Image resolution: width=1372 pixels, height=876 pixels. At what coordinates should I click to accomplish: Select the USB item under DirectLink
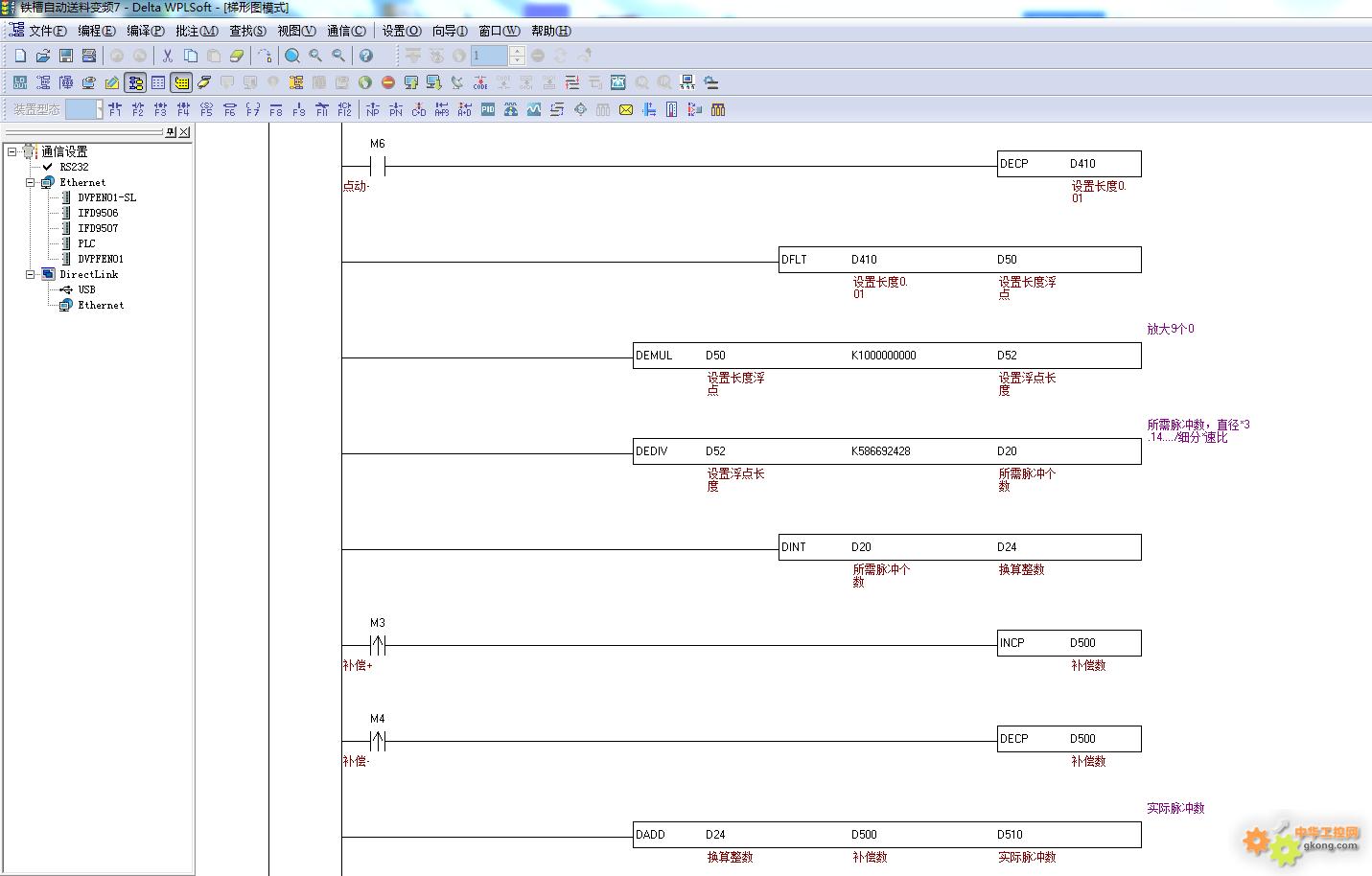tap(86, 289)
